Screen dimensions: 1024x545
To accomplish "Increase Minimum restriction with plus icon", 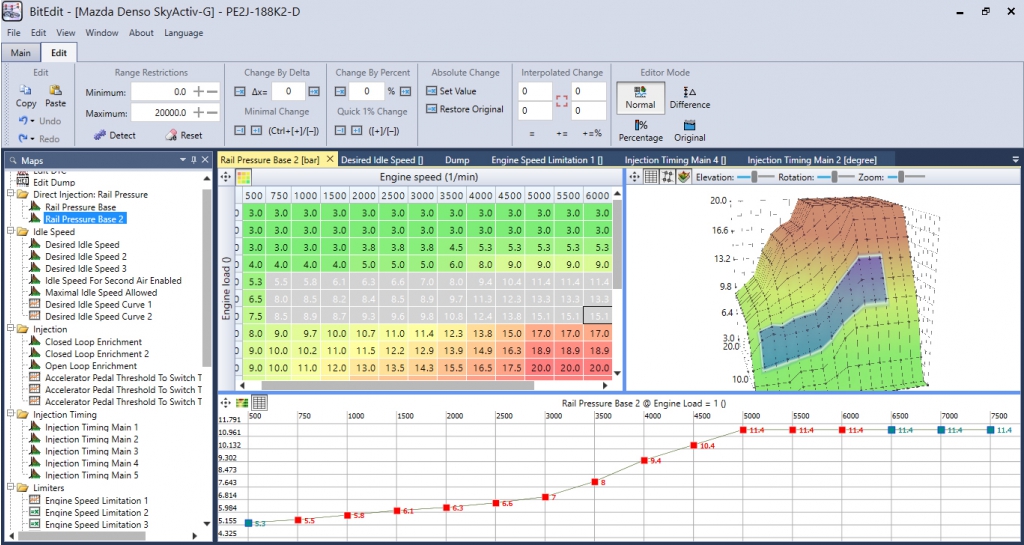I will pos(199,92).
